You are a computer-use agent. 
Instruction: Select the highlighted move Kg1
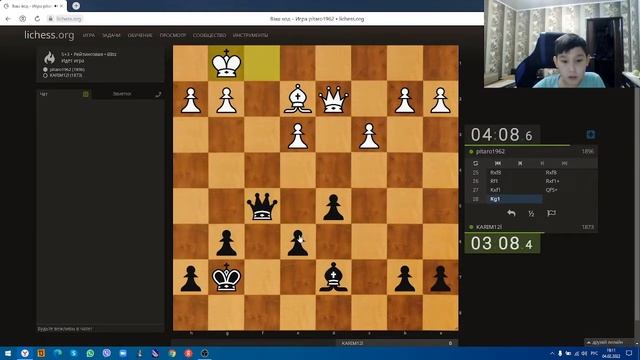pyautogui.click(x=515, y=199)
